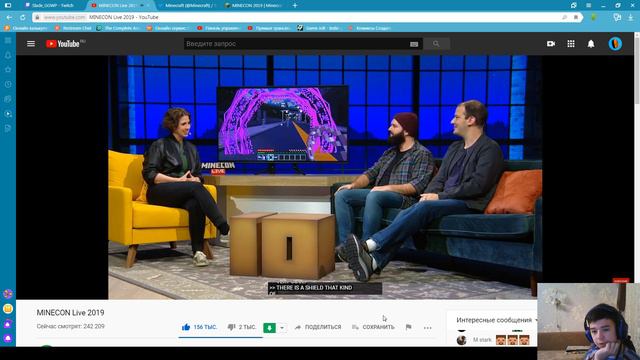Open The Complete Ar bookmark
The height and width of the screenshot is (360, 640).
coord(118,28)
